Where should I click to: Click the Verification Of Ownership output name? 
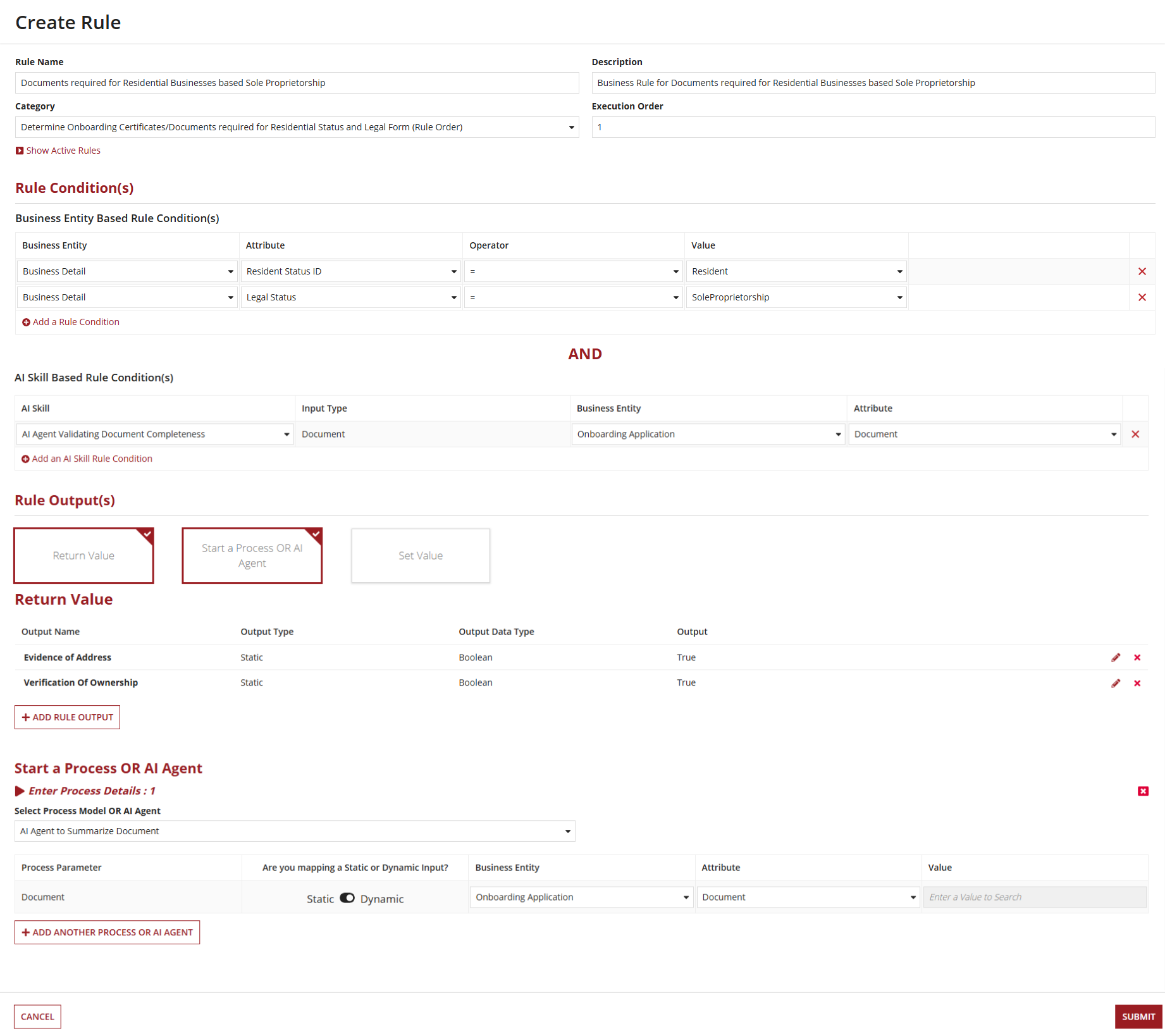click(81, 683)
